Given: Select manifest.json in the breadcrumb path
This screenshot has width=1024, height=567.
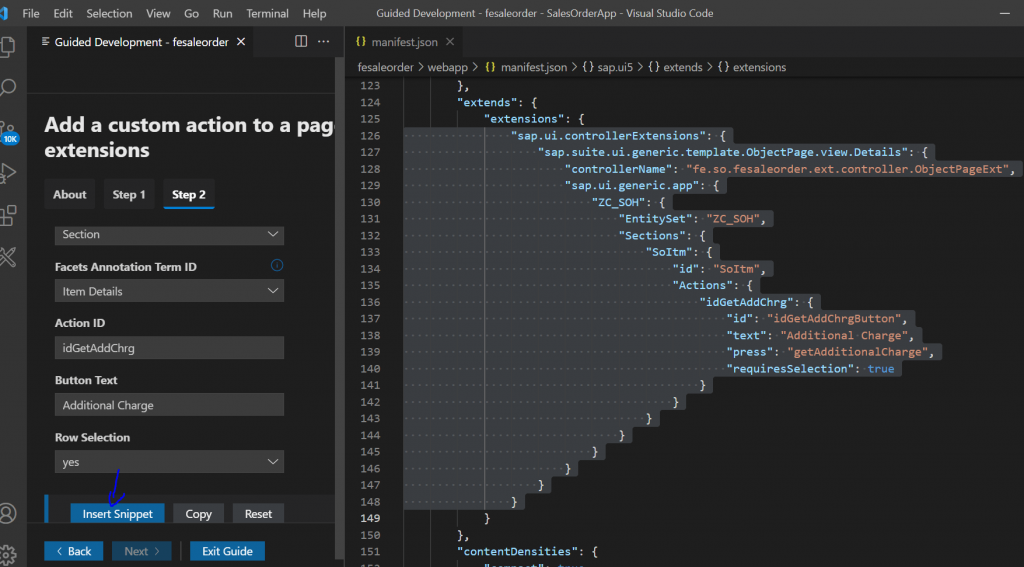Looking at the screenshot, I should pyautogui.click(x=534, y=67).
